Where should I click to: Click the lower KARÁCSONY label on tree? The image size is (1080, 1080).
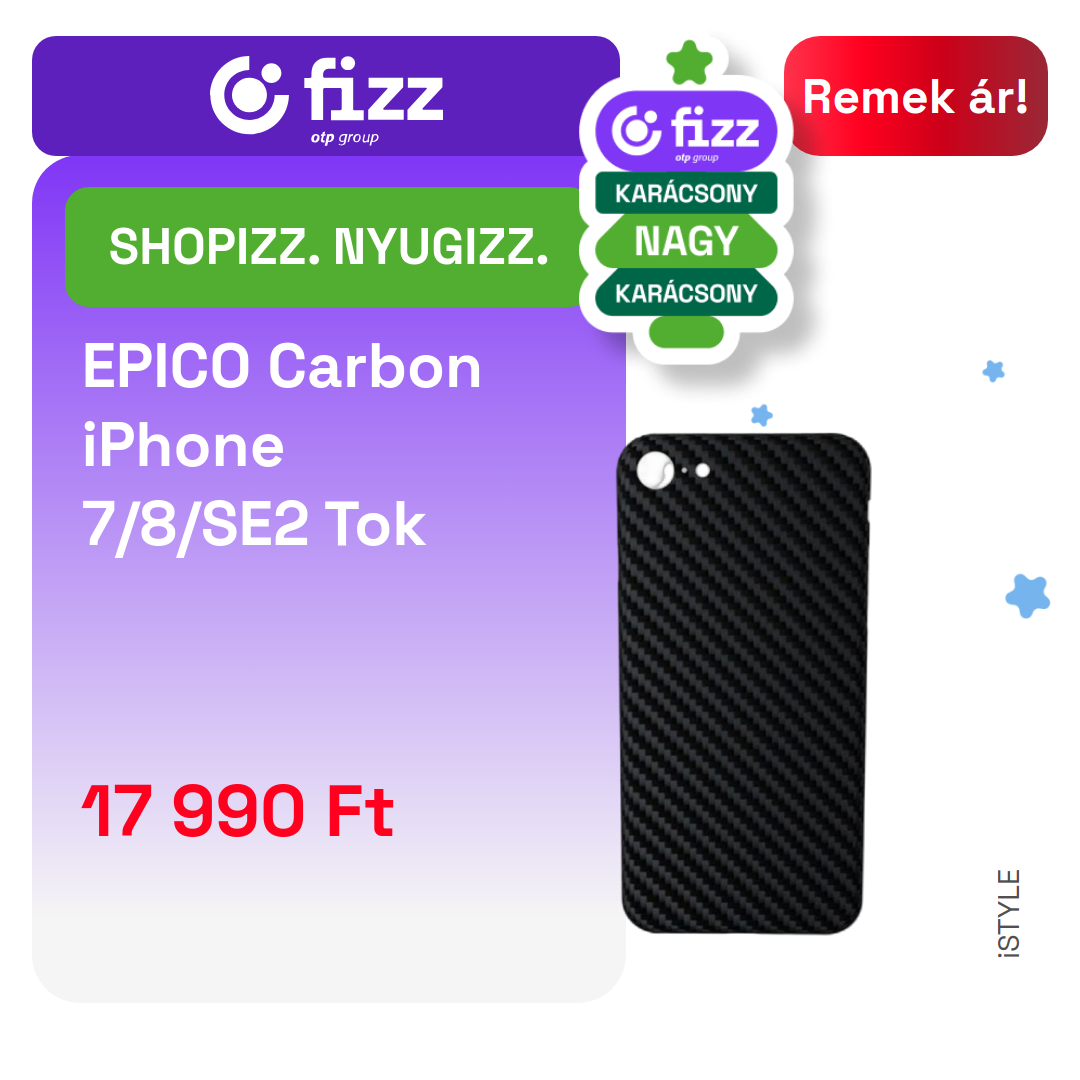(x=686, y=293)
